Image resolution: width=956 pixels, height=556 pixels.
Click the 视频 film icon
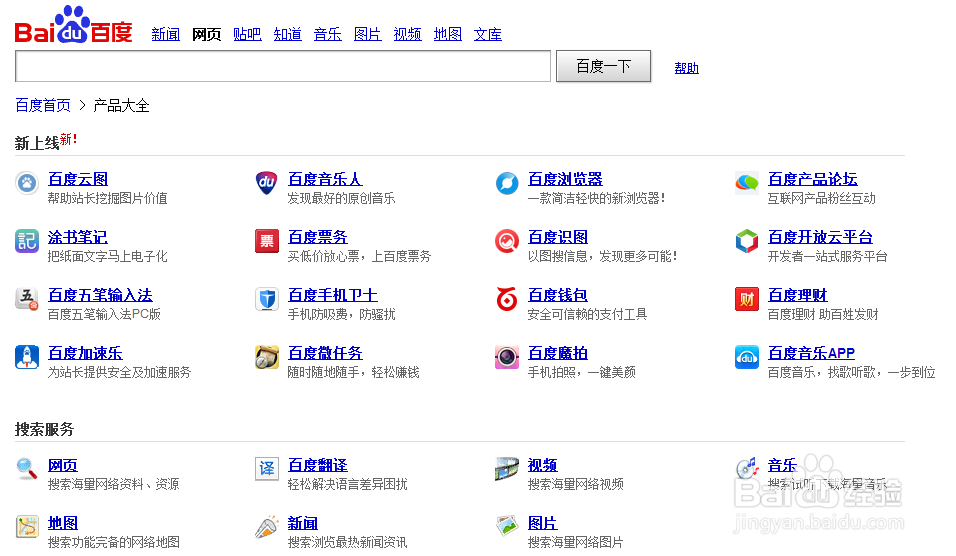click(x=507, y=468)
